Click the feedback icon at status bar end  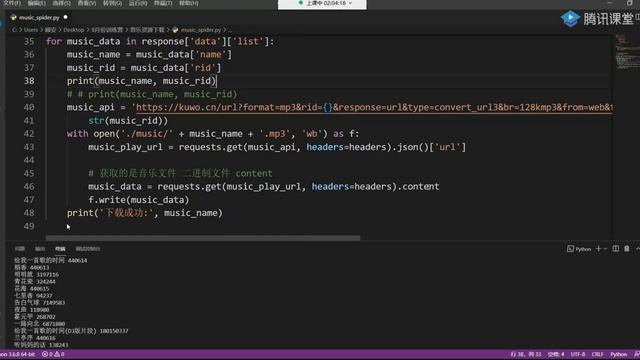(637, 354)
